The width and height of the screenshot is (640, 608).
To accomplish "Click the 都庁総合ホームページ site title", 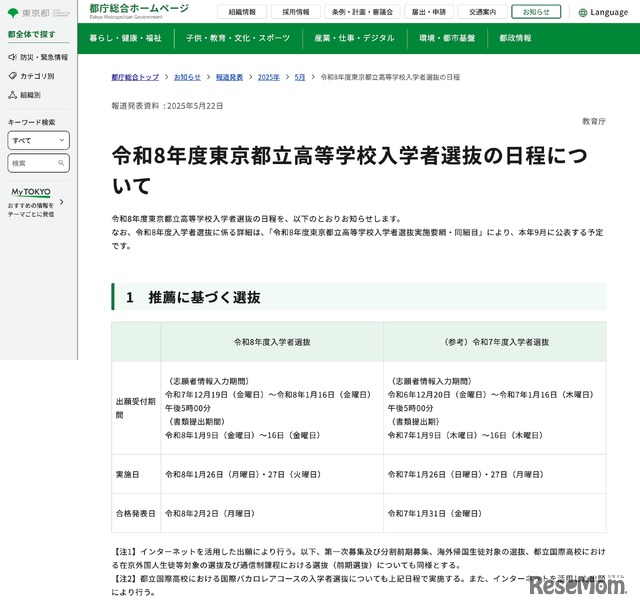I will pos(139,11).
